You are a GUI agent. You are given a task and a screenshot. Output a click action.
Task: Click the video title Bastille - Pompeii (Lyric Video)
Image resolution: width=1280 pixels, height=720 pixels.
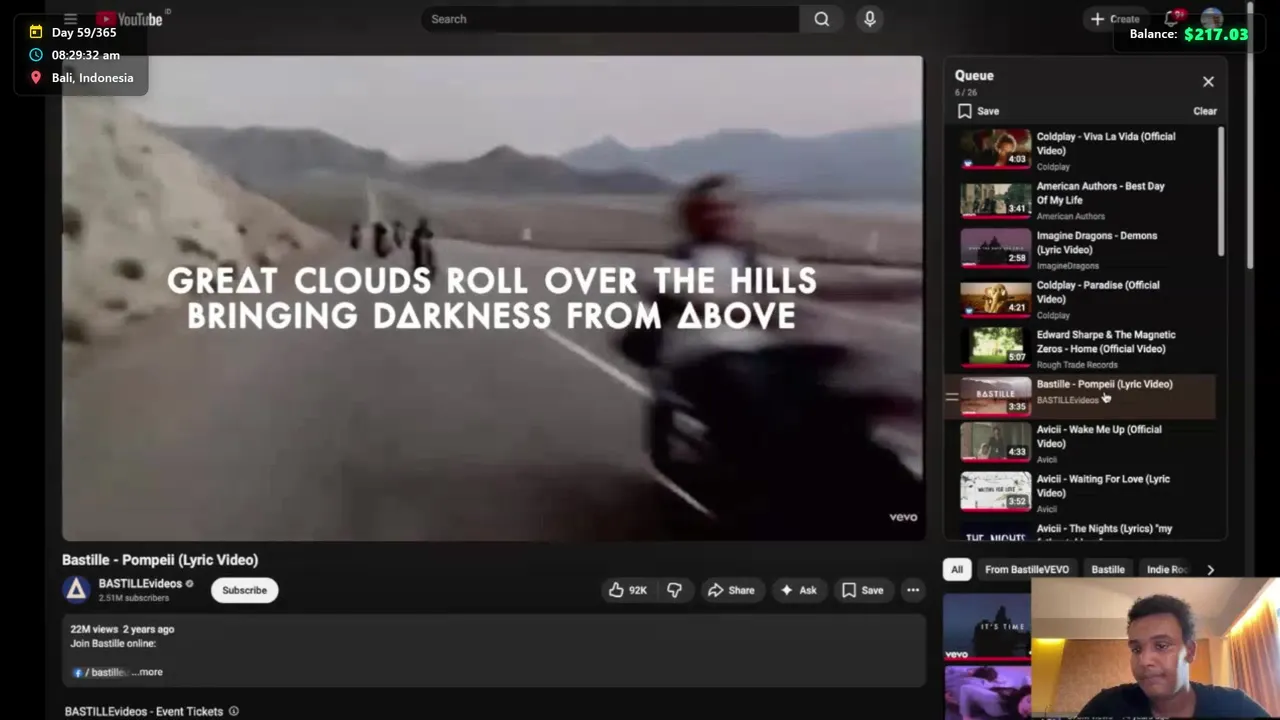pos(160,560)
